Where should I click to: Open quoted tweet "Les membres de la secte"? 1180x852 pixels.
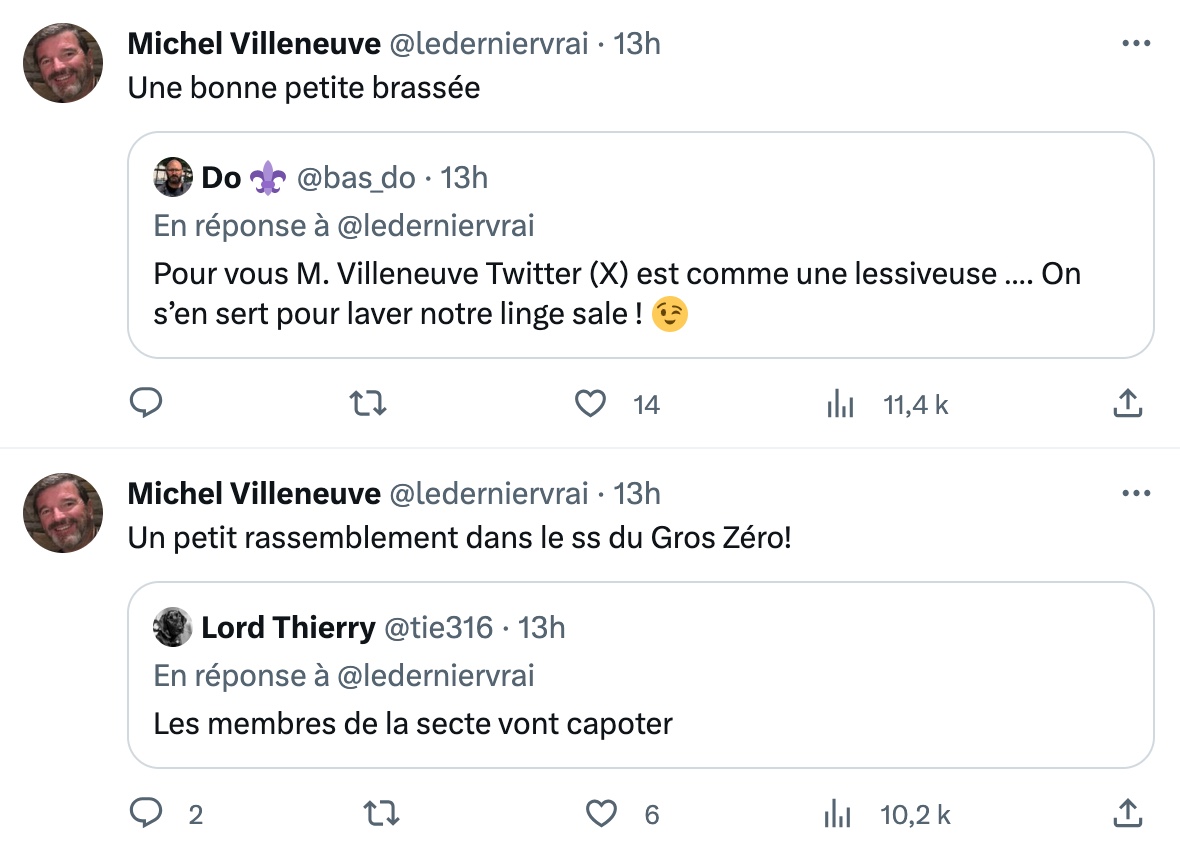(640, 675)
